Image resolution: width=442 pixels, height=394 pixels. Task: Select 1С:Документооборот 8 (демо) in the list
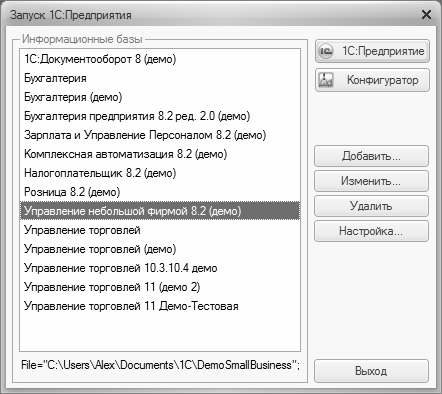tap(160, 59)
